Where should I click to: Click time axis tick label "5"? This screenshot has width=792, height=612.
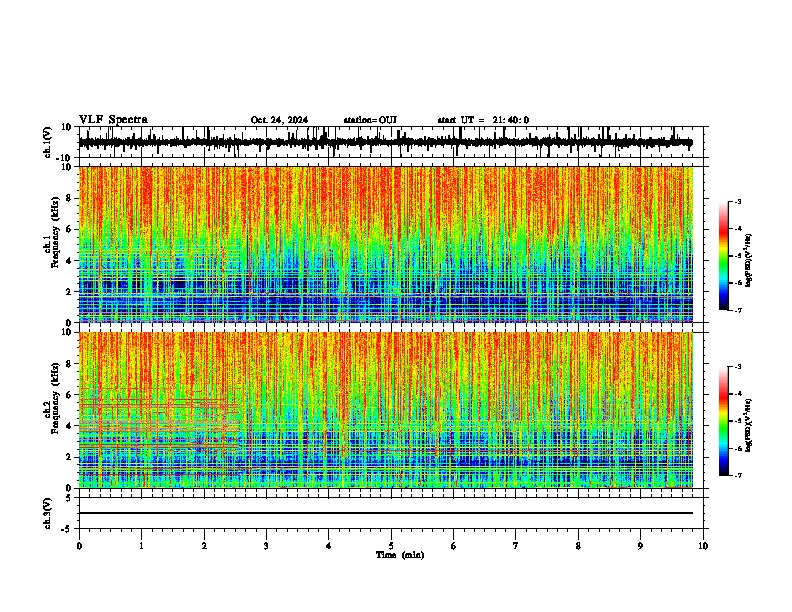(391, 546)
